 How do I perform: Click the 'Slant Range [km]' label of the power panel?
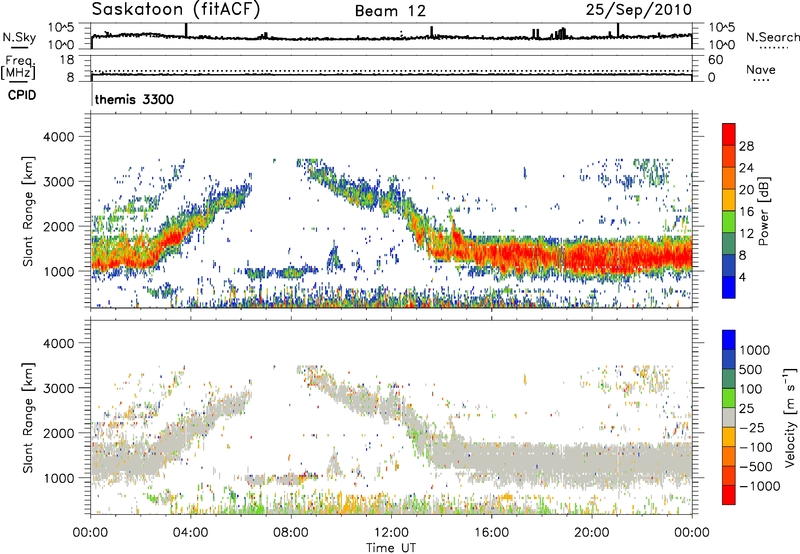point(28,211)
